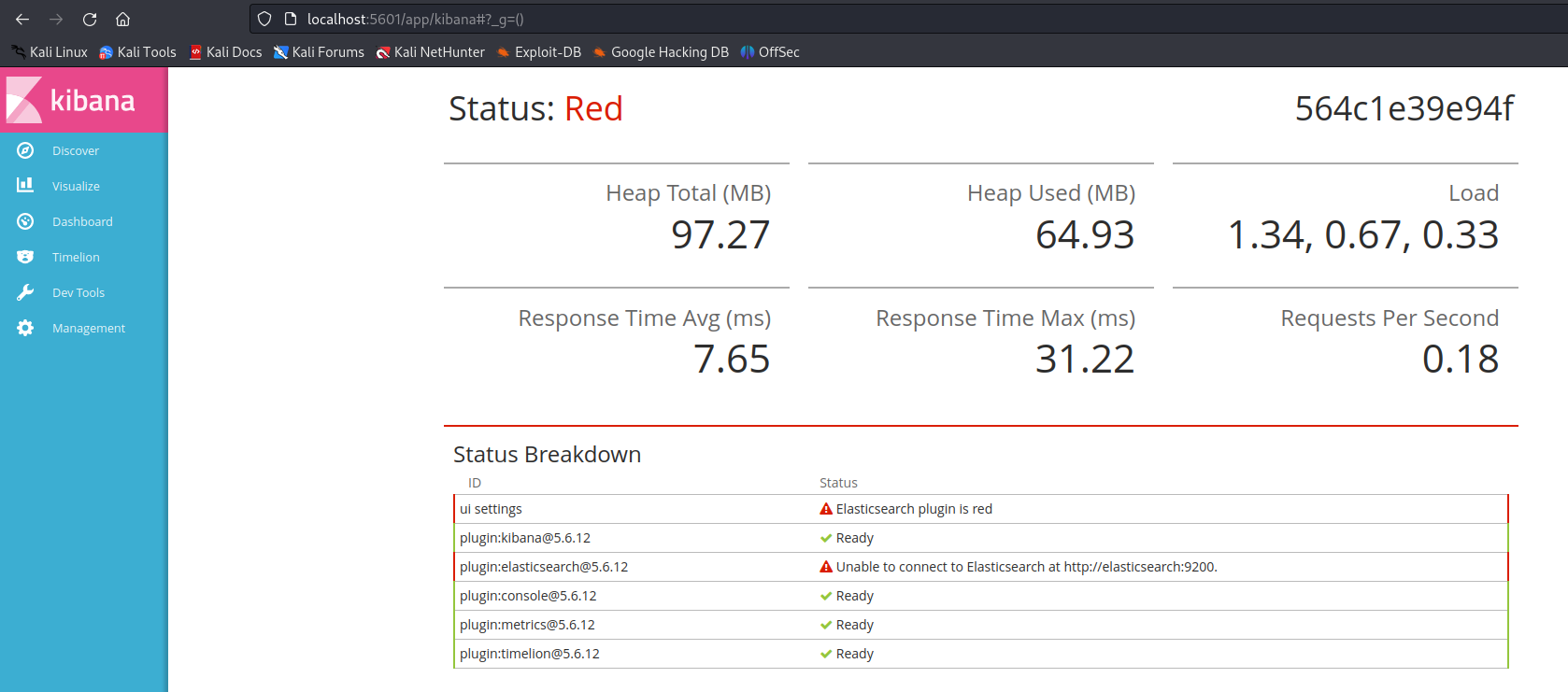Click the ID column header

(475, 483)
